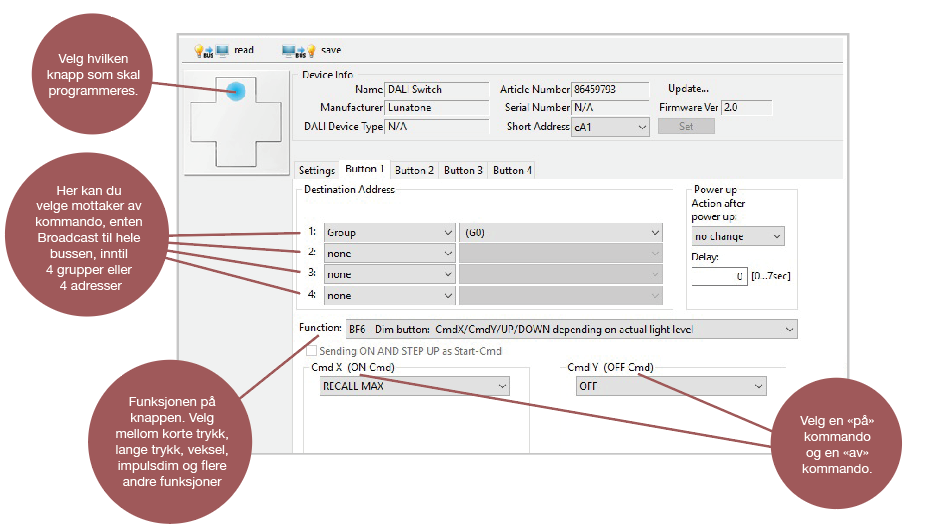Expand the Function BF6 dropdown
The image size is (927, 527).
(570, 329)
